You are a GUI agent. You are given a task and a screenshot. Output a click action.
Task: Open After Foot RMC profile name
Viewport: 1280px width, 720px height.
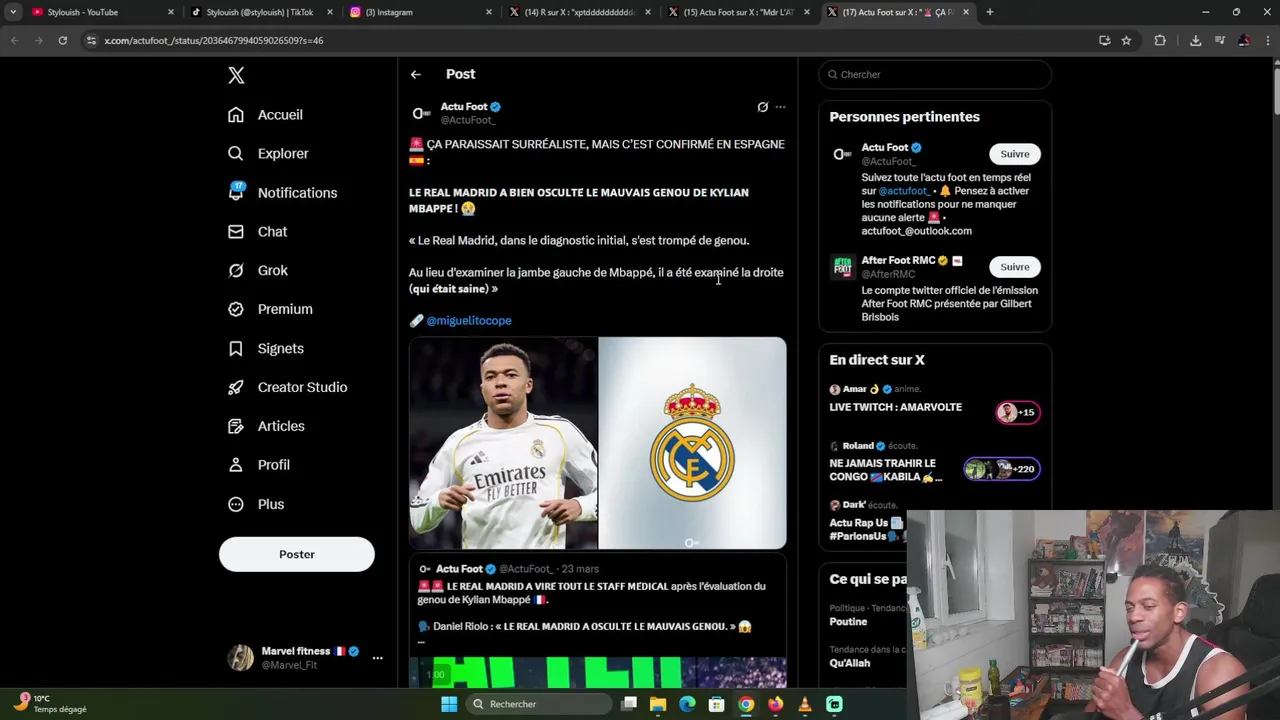pos(898,260)
